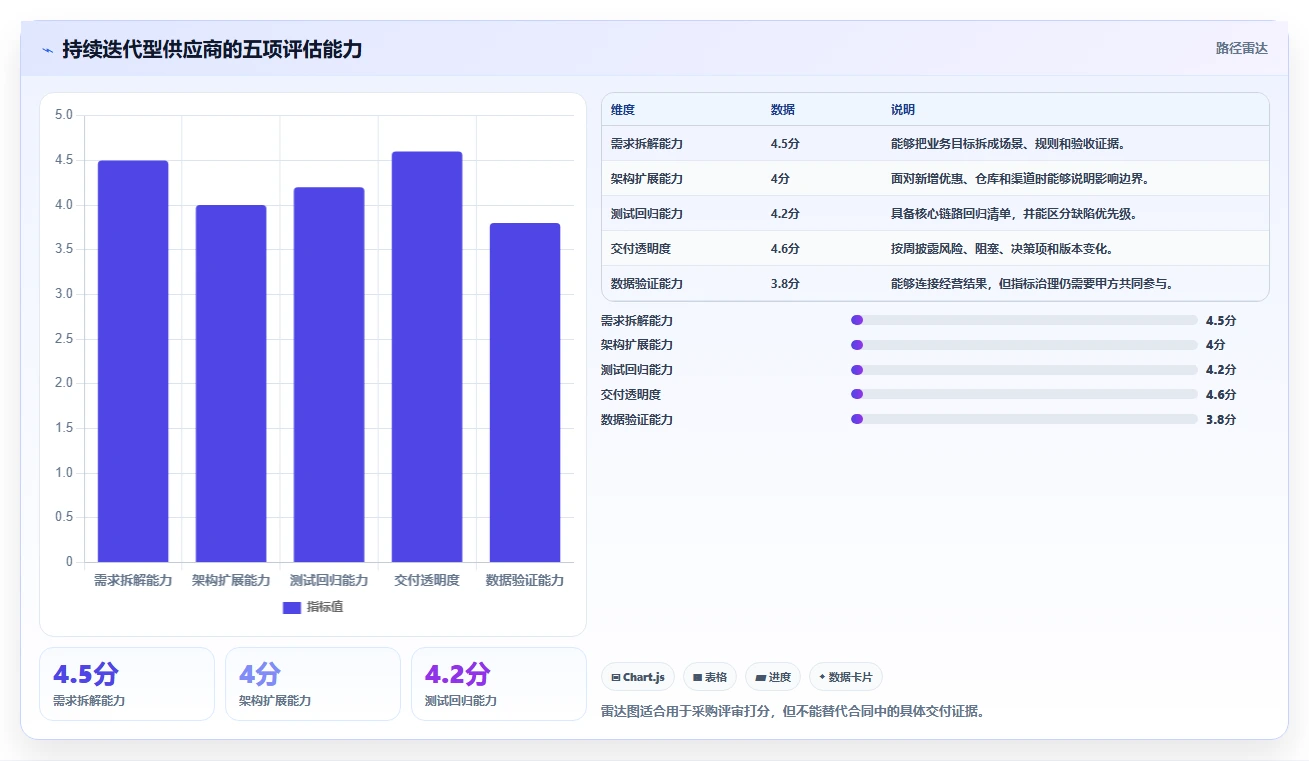Click the footer note about 雷达图
The height and width of the screenshot is (761, 1309).
click(793, 712)
